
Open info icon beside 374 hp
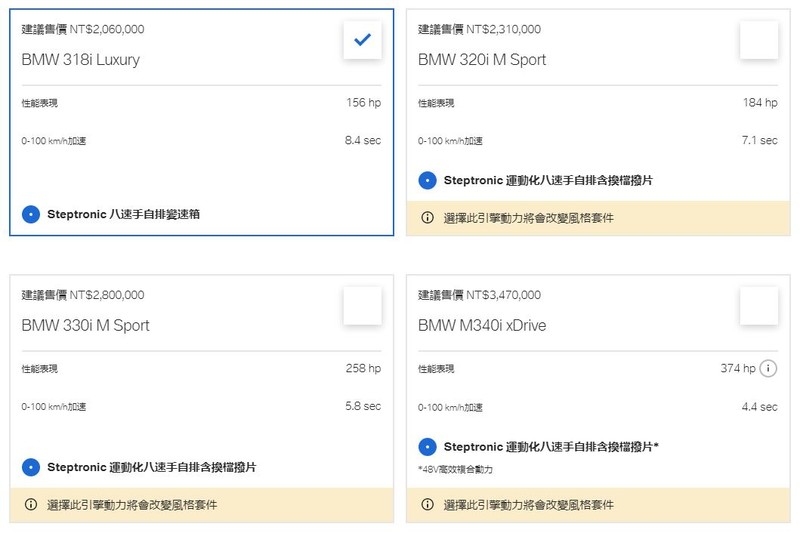click(768, 368)
